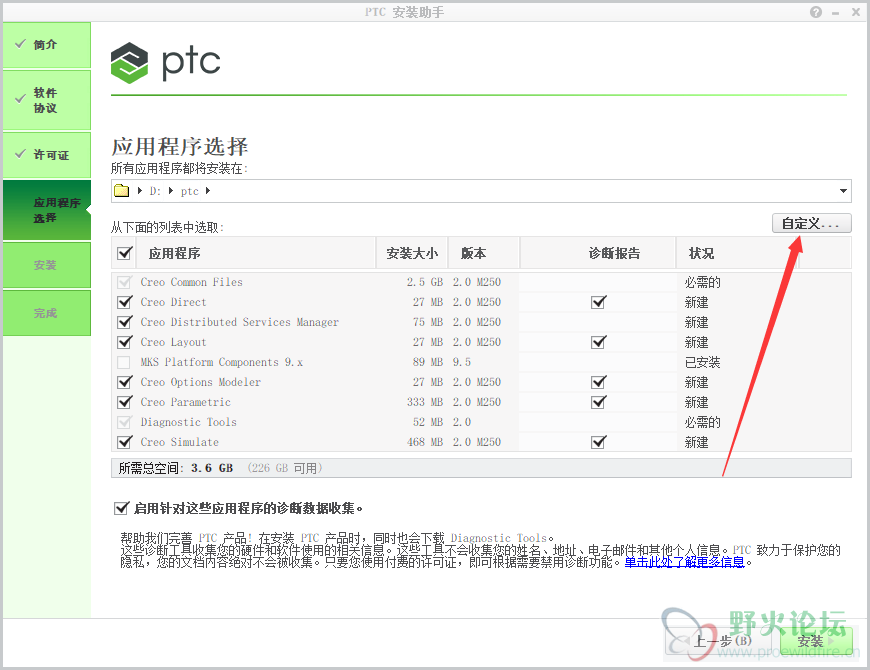Click the 468 MB size cell
The height and width of the screenshot is (670, 870).
[x=424, y=441]
